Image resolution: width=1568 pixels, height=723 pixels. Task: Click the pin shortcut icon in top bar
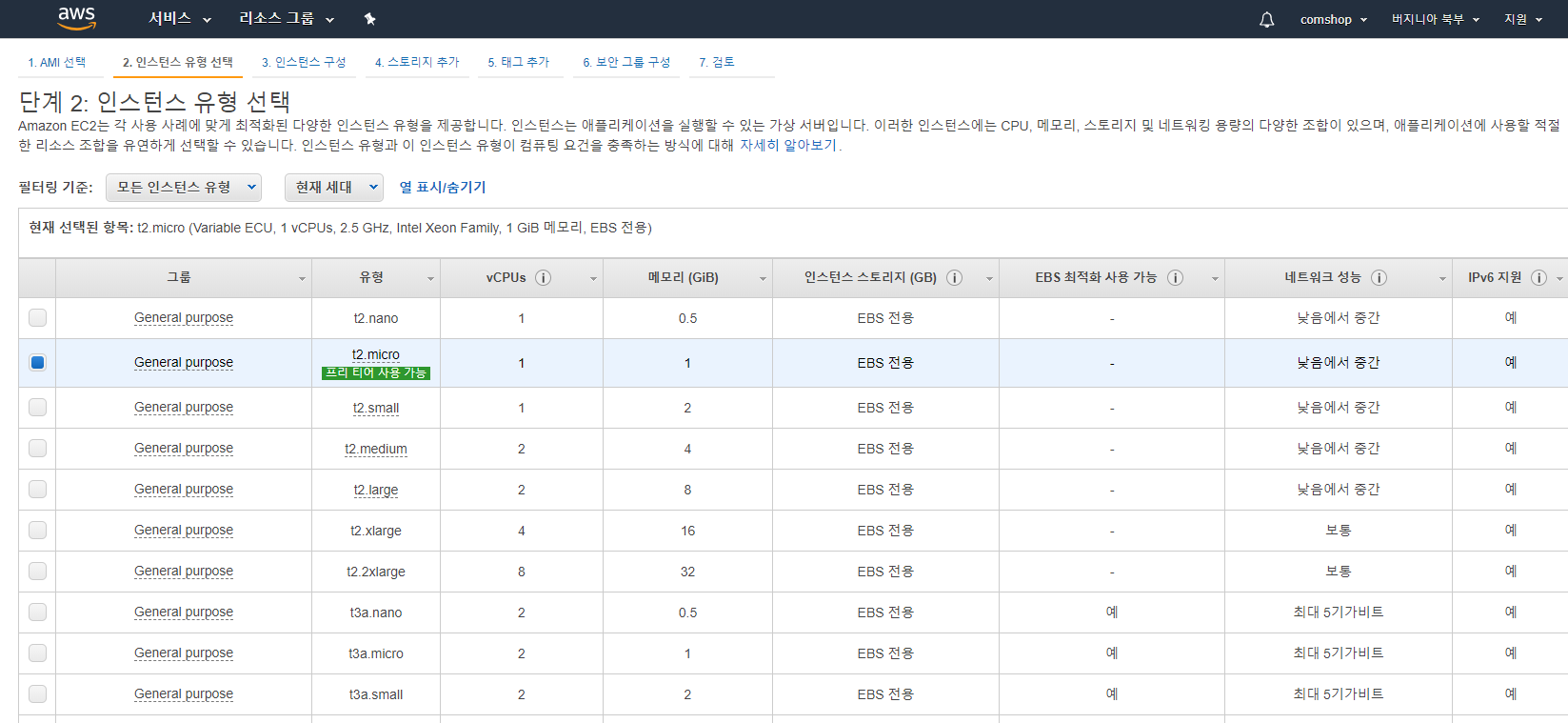coord(370,19)
